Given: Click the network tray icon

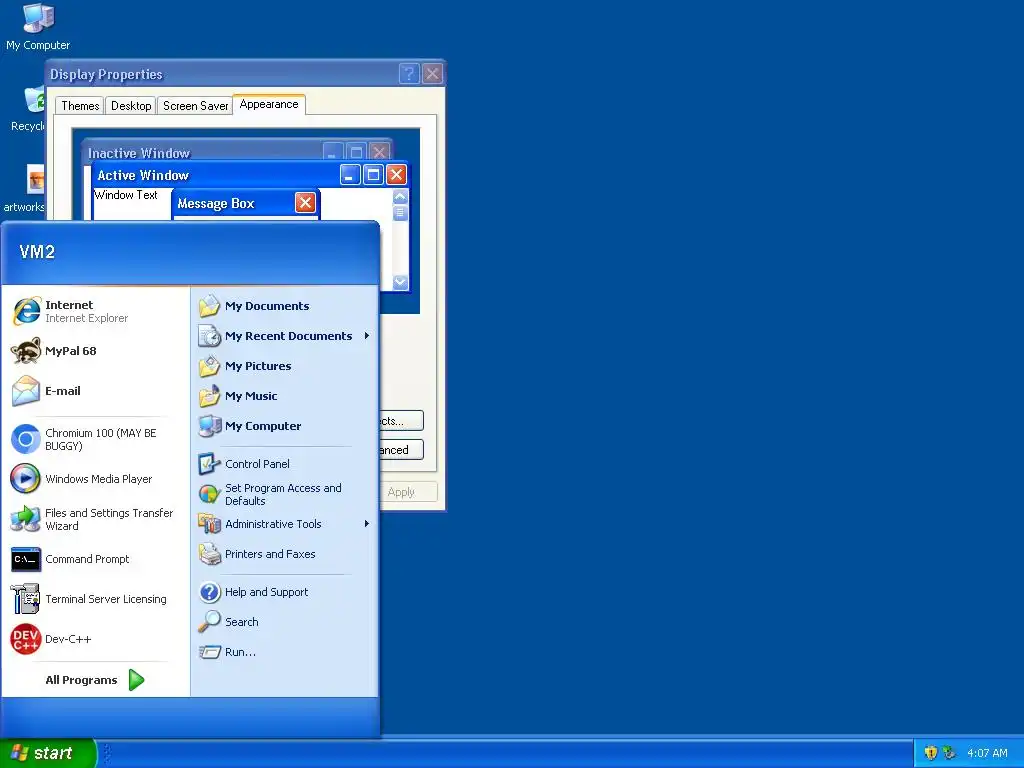Looking at the screenshot, I should 949,753.
